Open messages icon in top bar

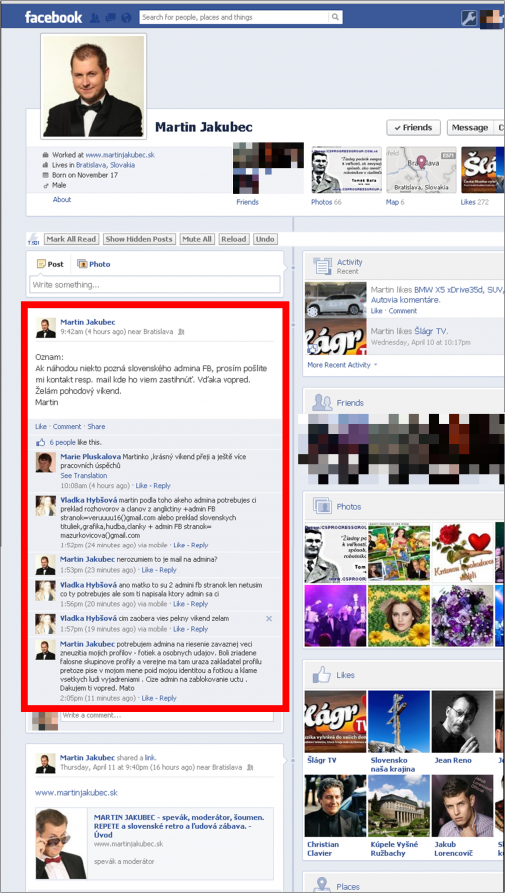click(110, 18)
